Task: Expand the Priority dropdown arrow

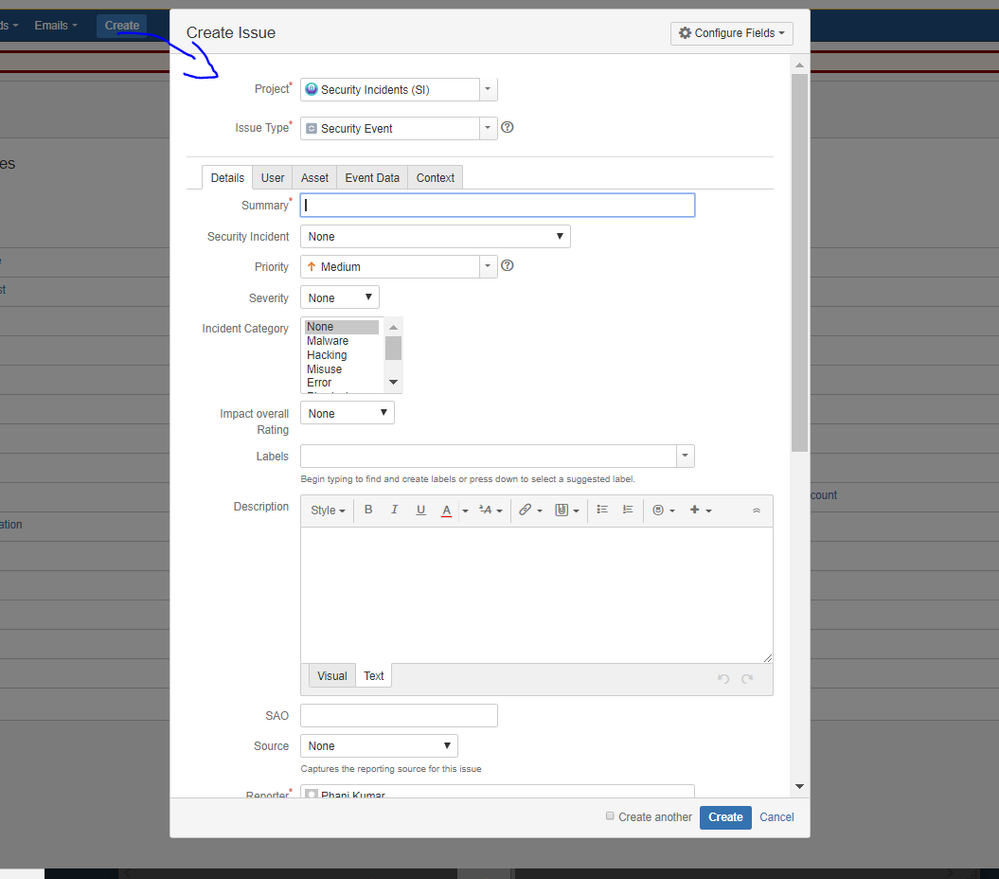Action: click(x=488, y=266)
